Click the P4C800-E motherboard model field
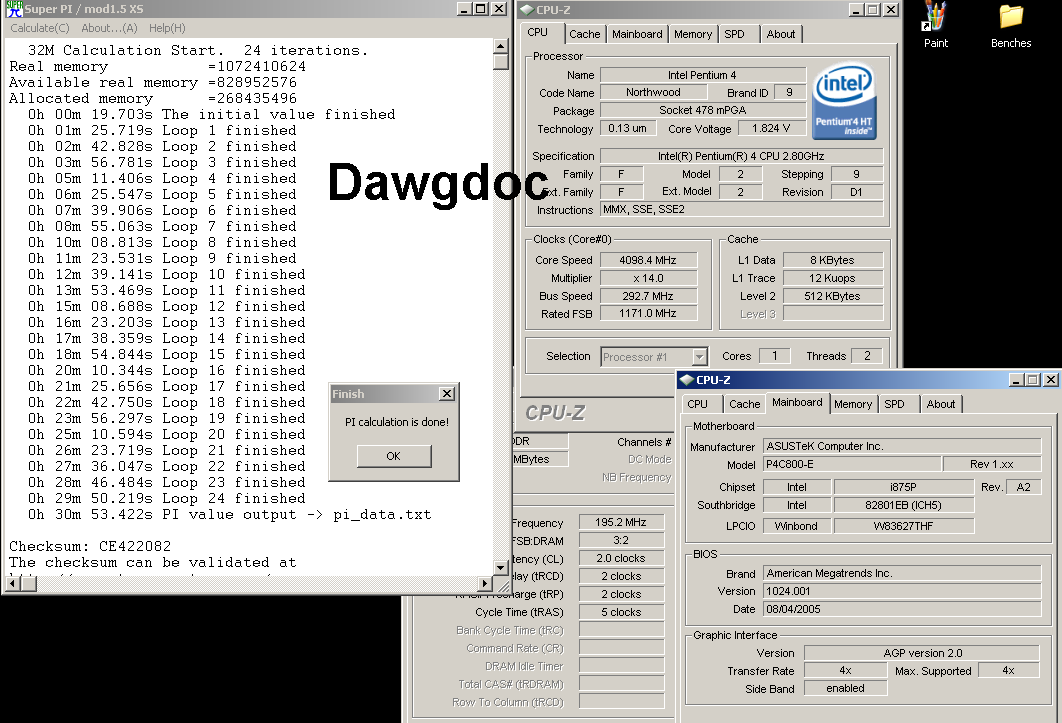This screenshot has height=723, width=1062. tap(852, 464)
